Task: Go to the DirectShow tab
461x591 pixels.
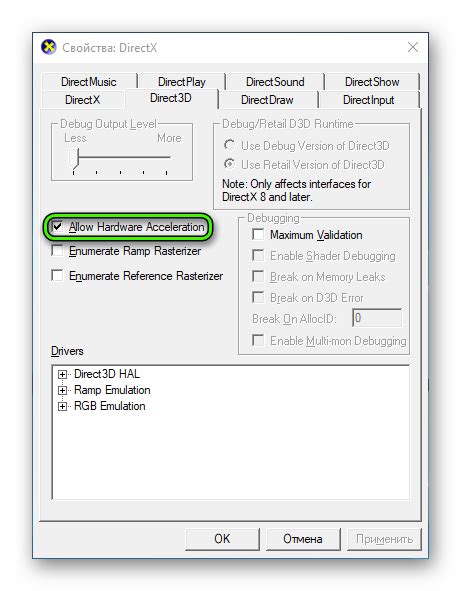Action: [x=372, y=82]
